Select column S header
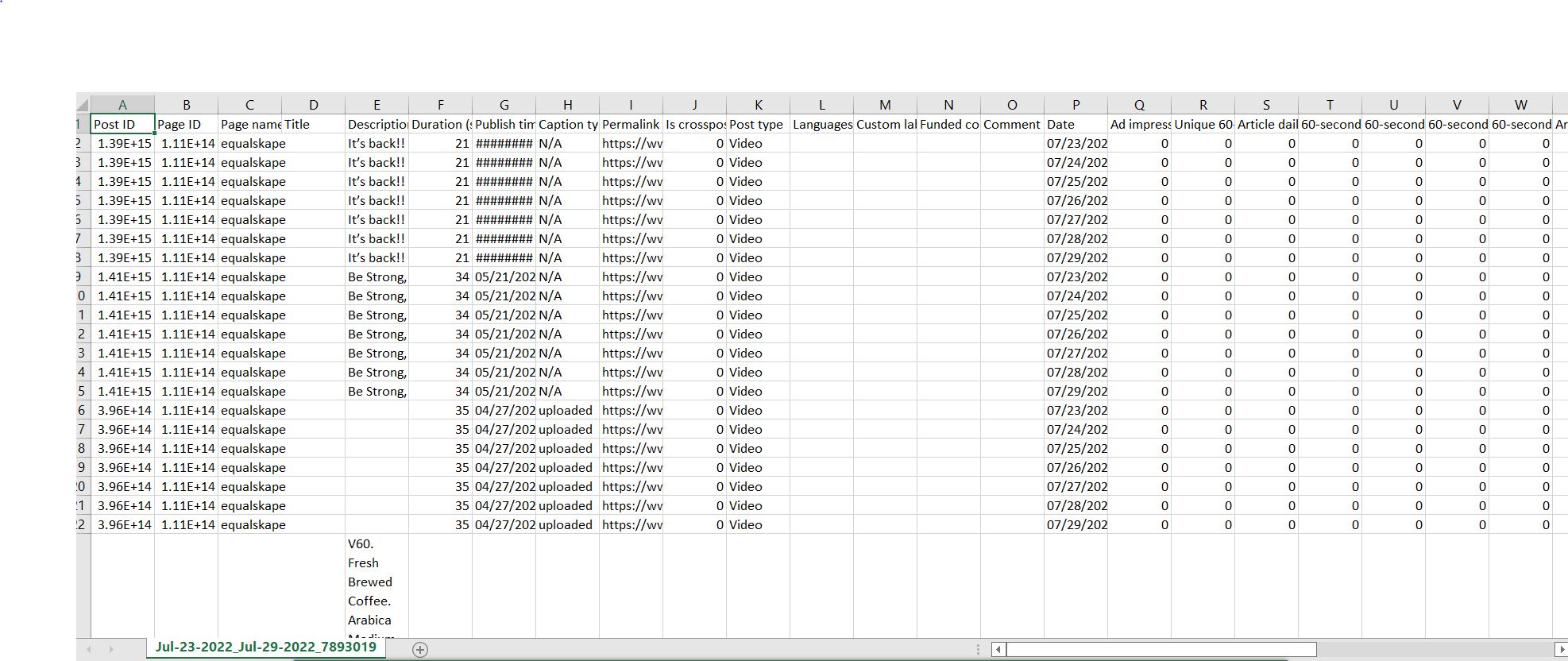 (1266, 105)
